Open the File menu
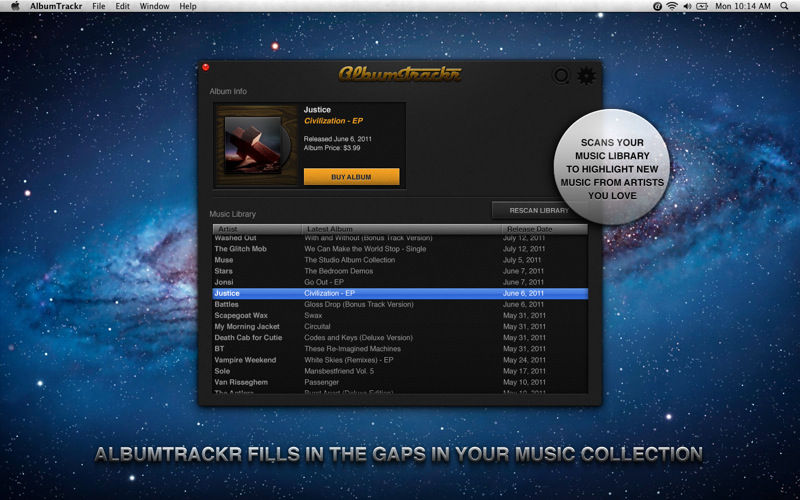The width and height of the screenshot is (800, 500). tap(98, 6)
